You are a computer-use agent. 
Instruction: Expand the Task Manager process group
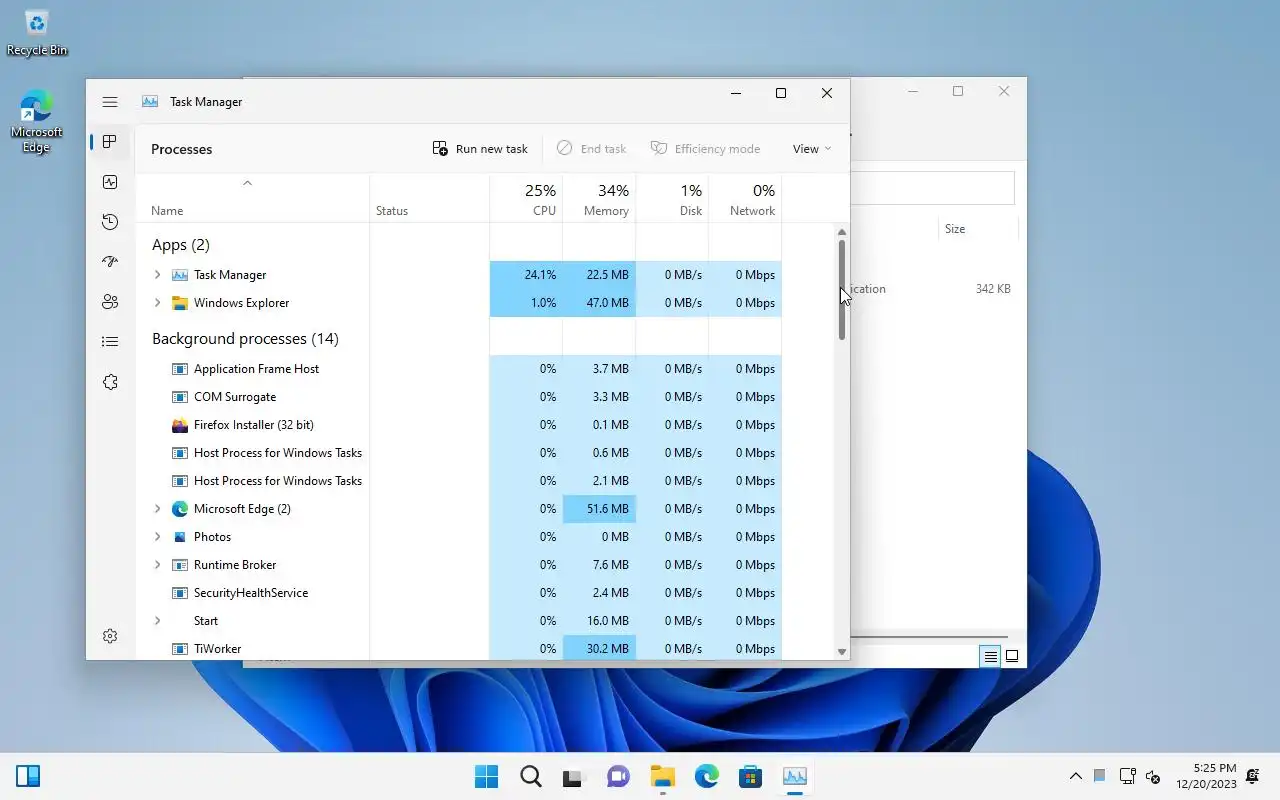[157, 275]
